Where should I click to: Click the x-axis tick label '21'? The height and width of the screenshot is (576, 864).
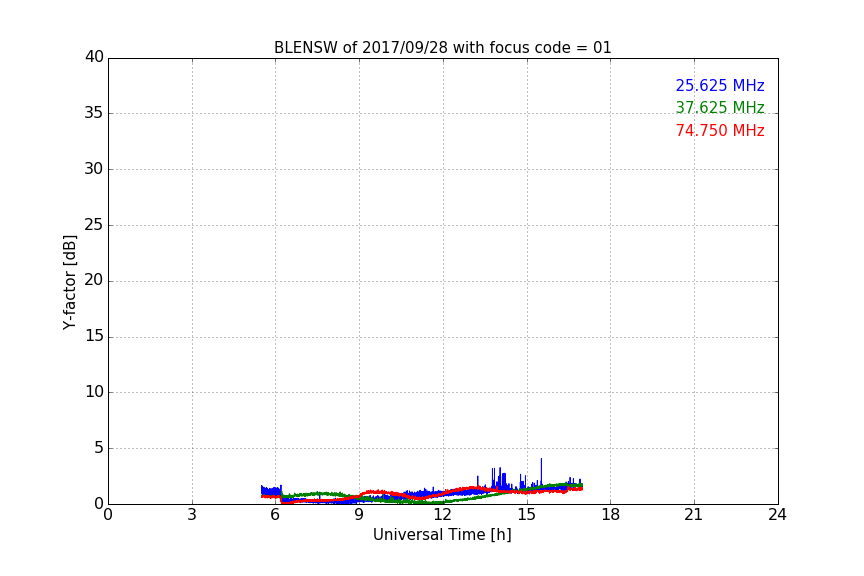coord(694,515)
